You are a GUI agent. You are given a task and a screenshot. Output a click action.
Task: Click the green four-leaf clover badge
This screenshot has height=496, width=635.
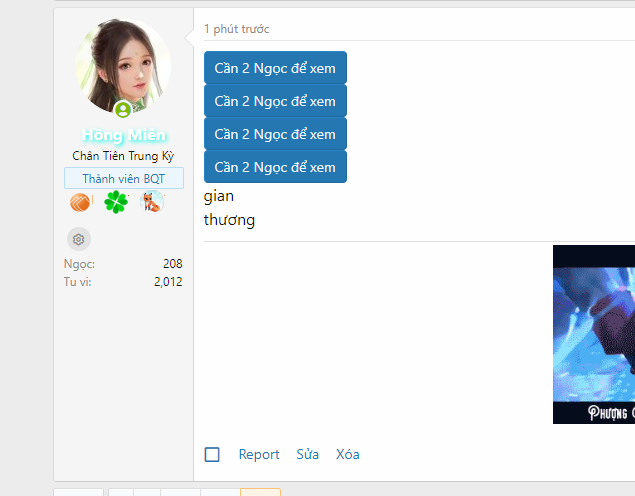[x=117, y=202]
